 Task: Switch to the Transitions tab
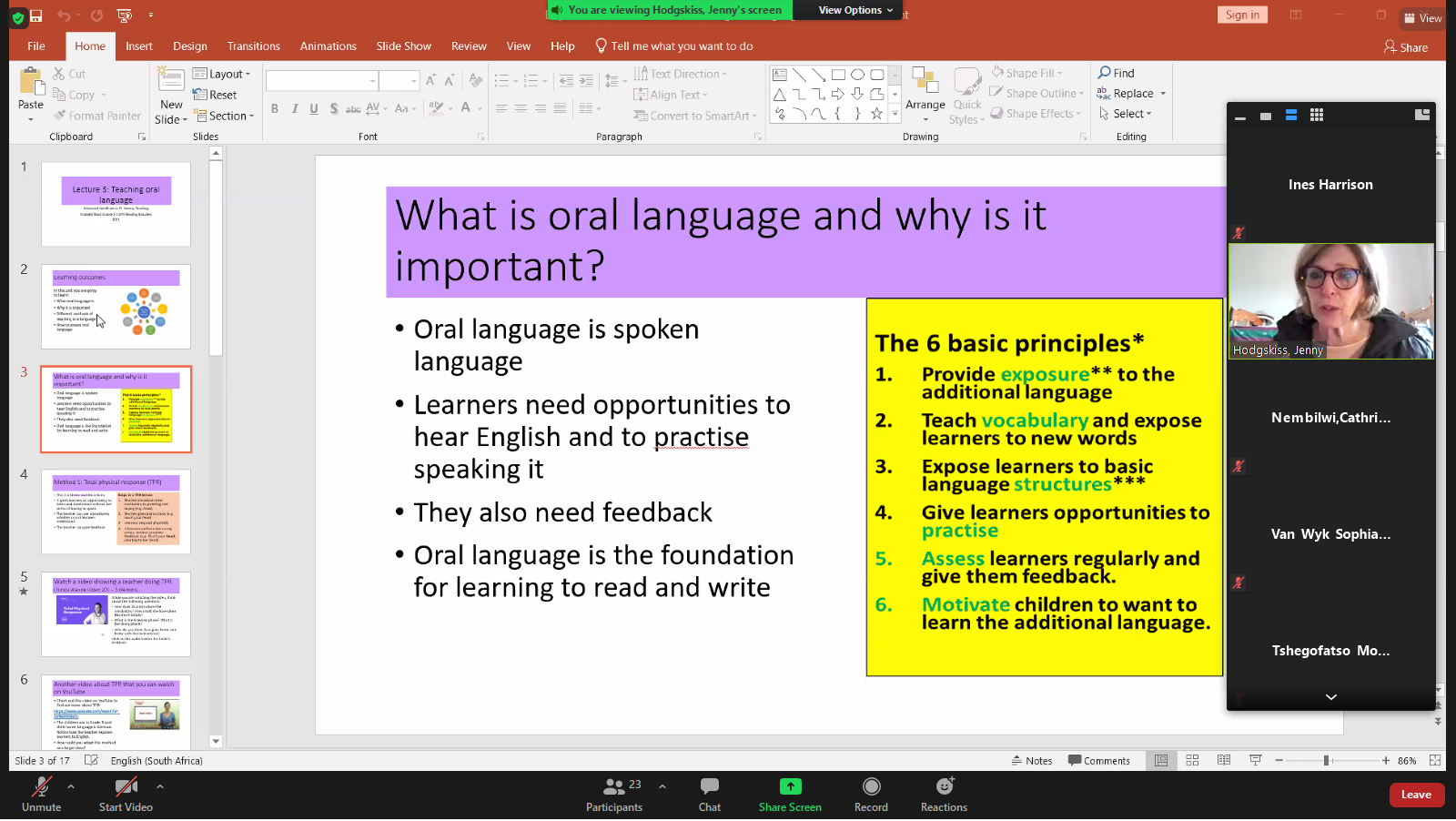pos(254,46)
